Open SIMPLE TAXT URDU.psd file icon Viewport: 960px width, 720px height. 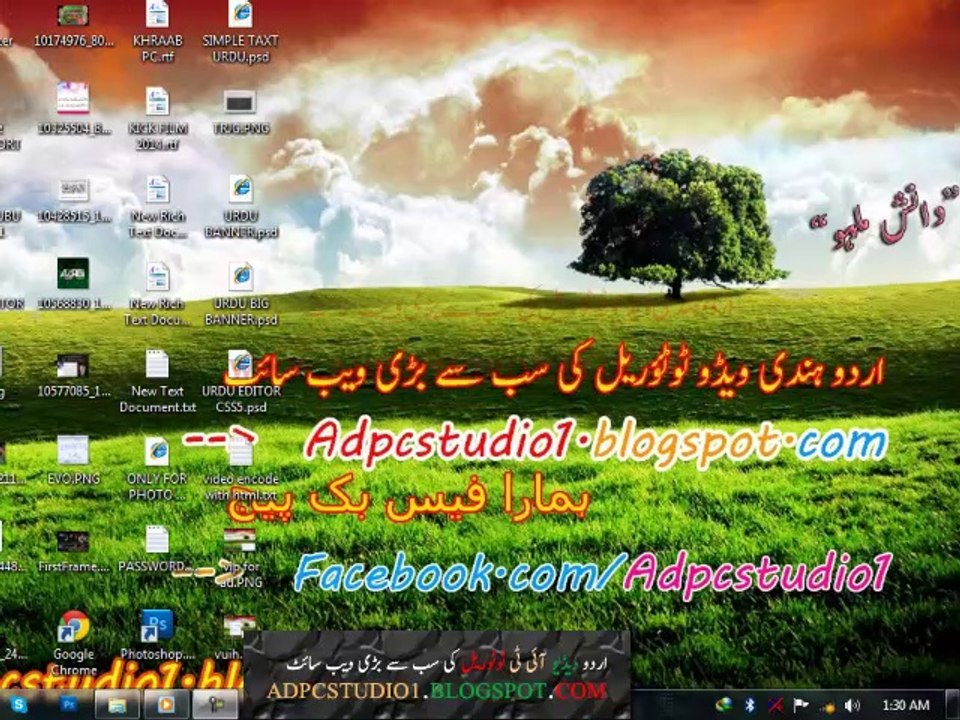coord(241,15)
